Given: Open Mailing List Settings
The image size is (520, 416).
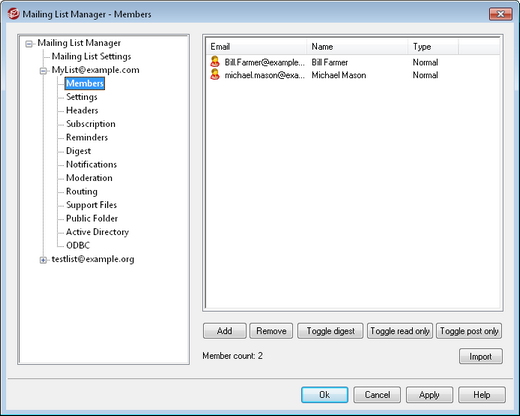Looking at the screenshot, I should click(91, 56).
